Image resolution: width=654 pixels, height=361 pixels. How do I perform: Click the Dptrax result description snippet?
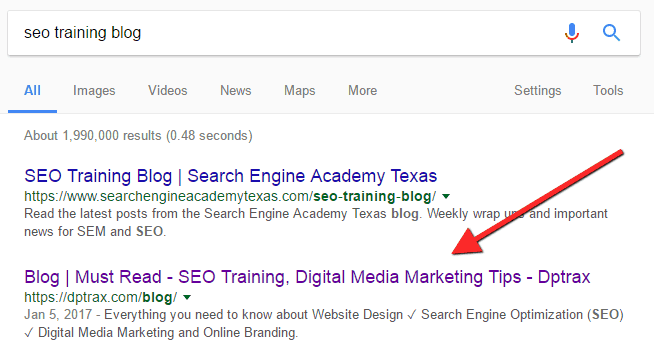pyautogui.click(x=324, y=323)
